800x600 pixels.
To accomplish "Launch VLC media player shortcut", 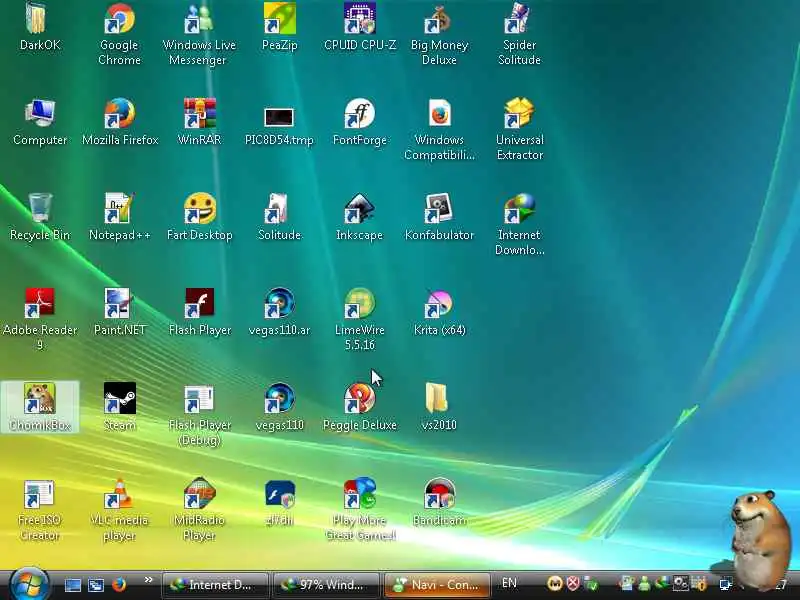I will point(119,494).
